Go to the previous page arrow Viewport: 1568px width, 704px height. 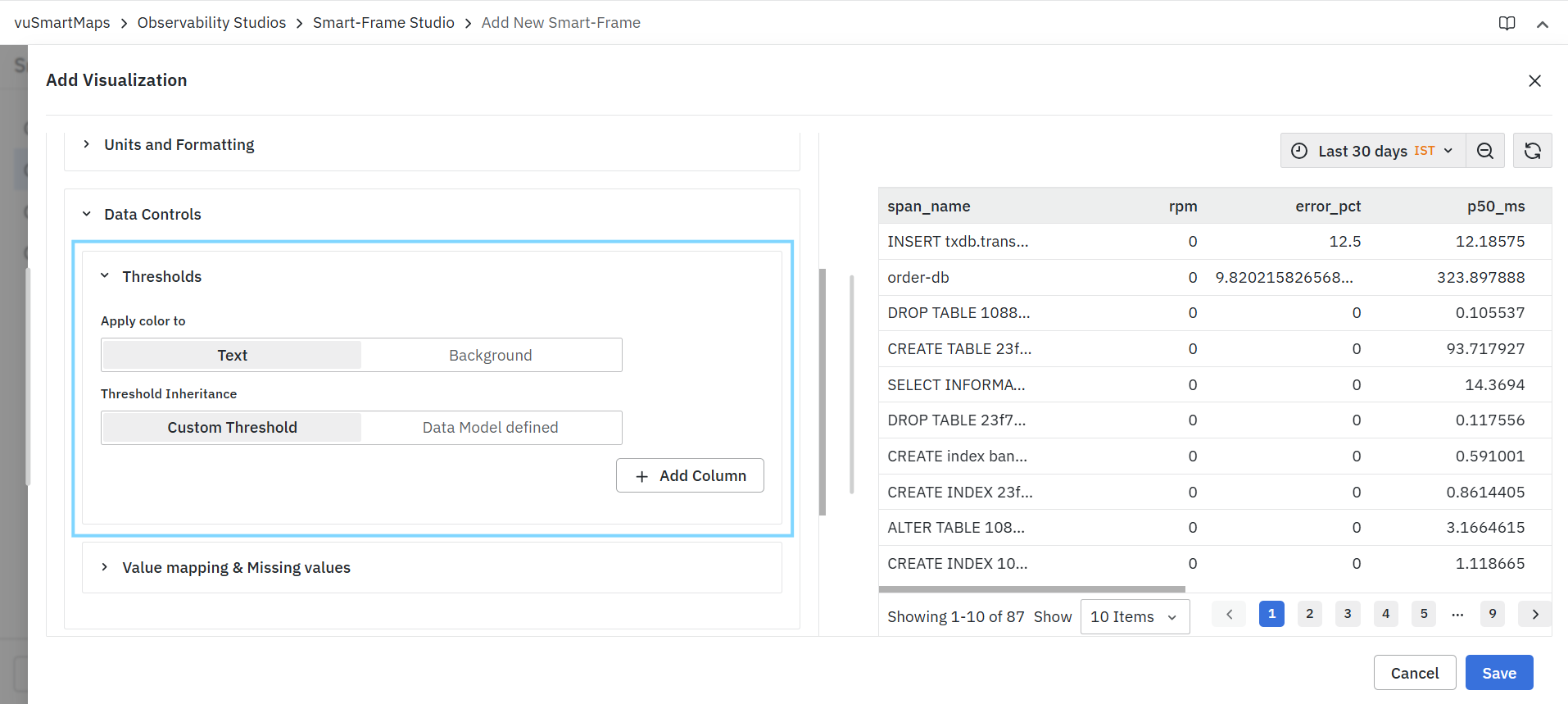[1229, 614]
